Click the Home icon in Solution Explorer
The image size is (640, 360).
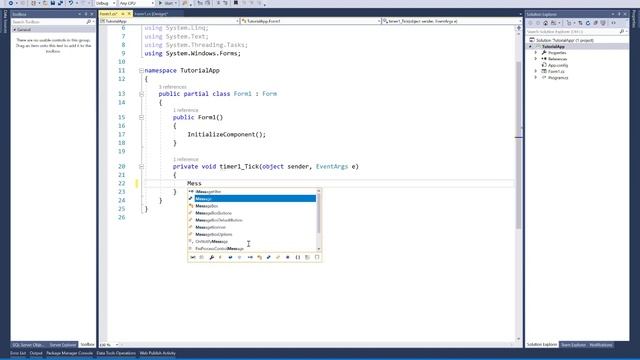(x=545, y=23)
